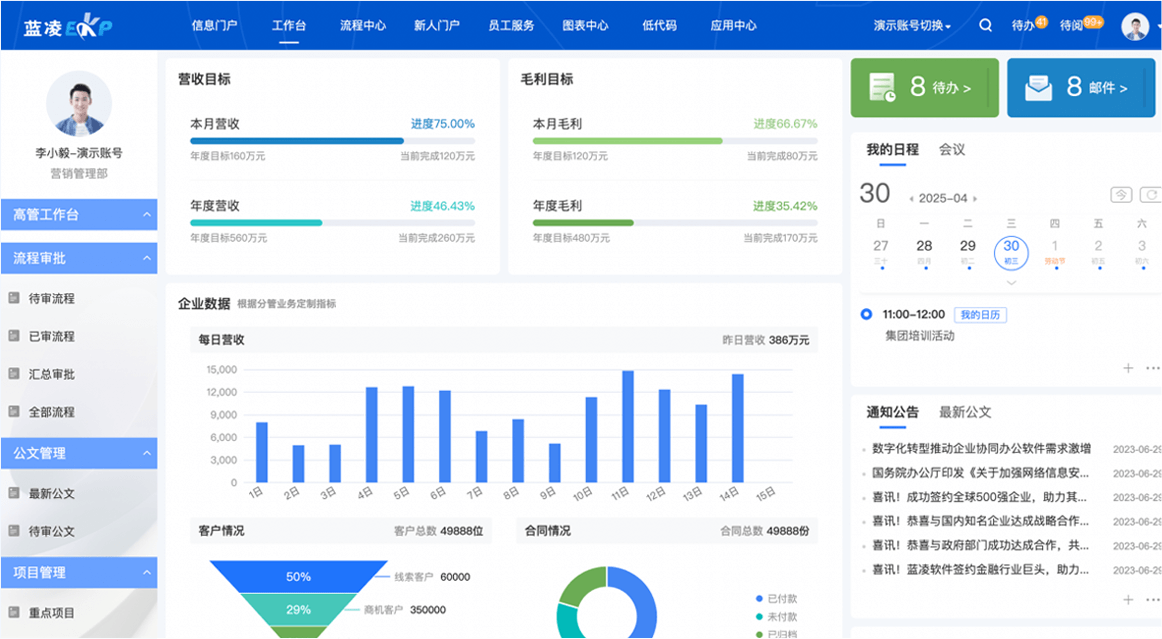Switch to the 会议 tab
1162x639 pixels.
[952, 150]
